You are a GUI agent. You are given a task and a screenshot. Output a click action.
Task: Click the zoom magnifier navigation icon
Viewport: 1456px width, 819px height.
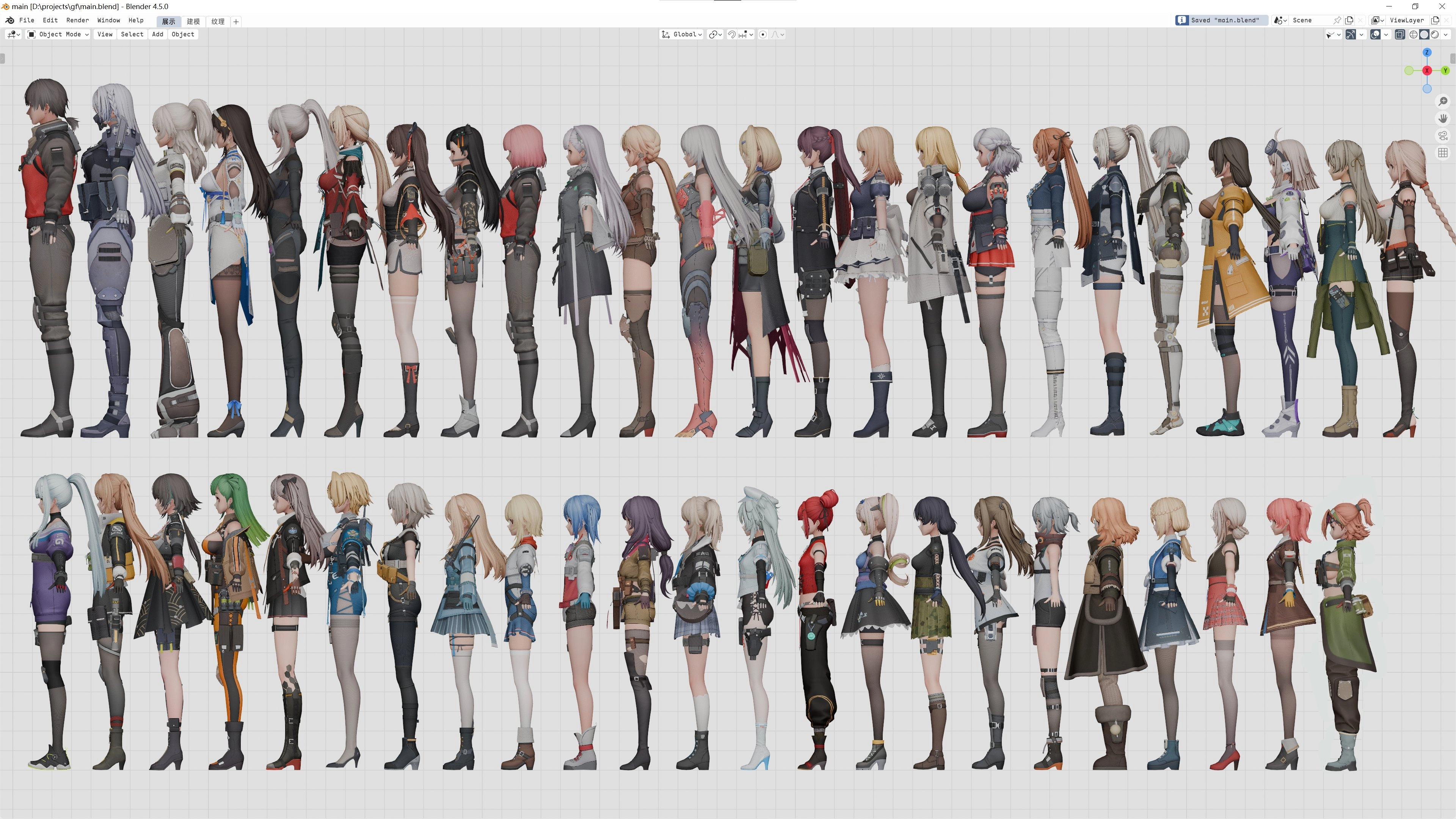pyautogui.click(x=1443, y=101)
